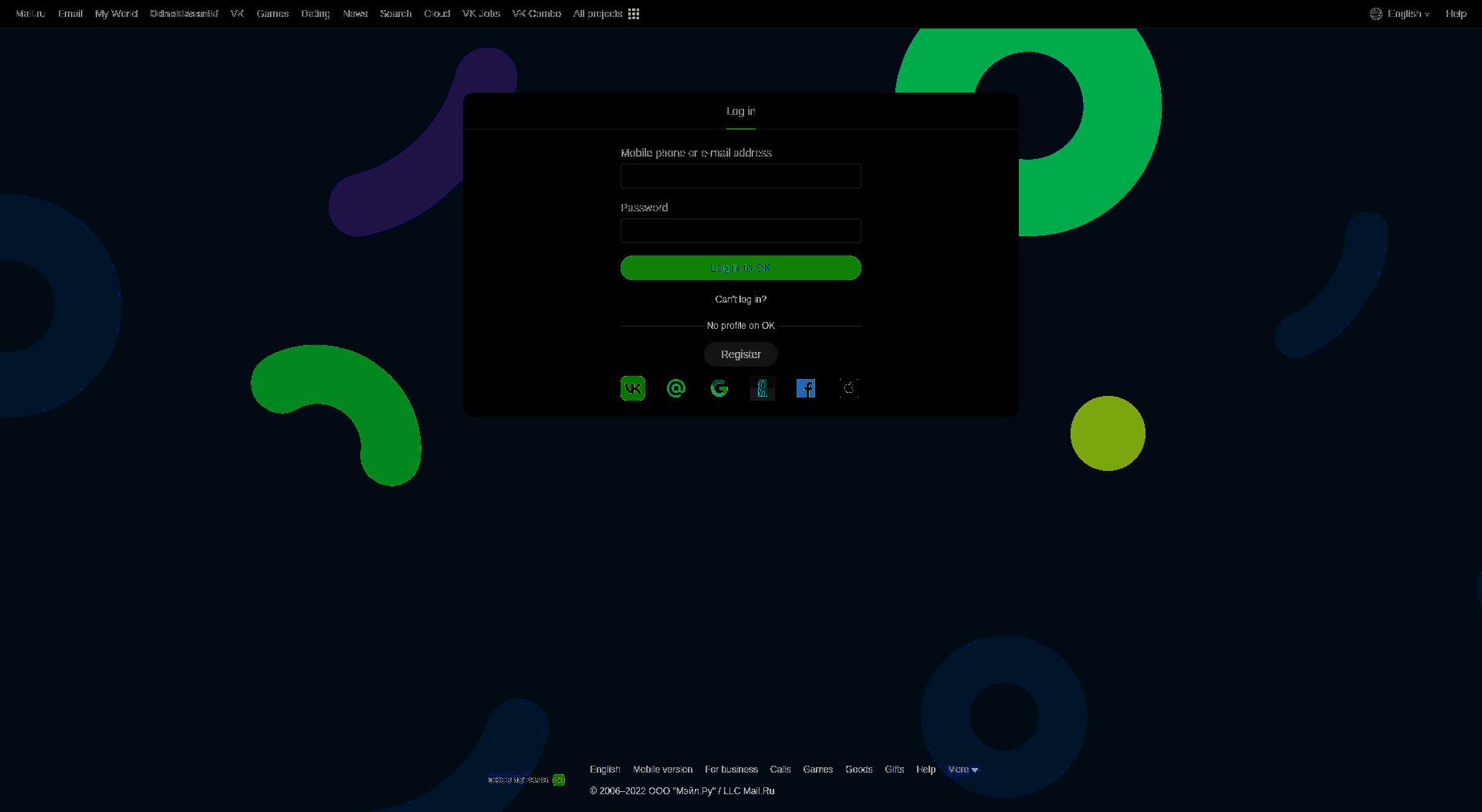Viewport: 1482px width, 812px height.
Task: Open Help link in footer
Action: (x=926, y=770)
